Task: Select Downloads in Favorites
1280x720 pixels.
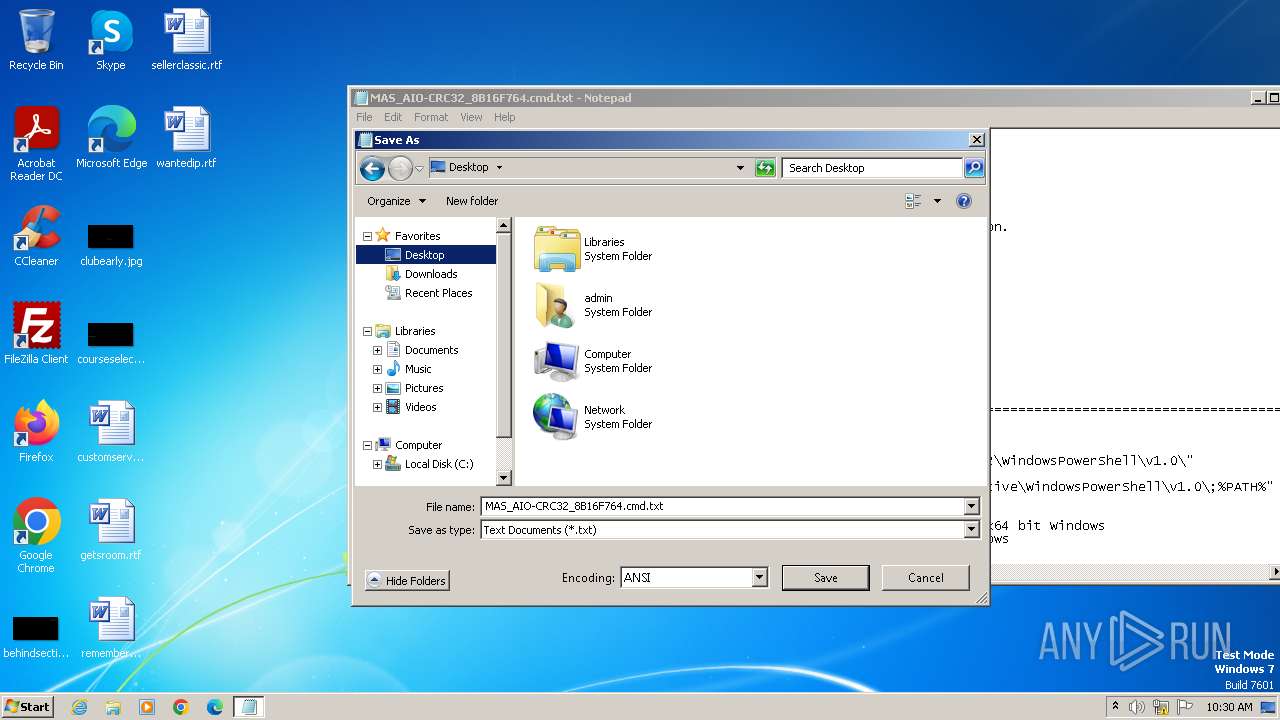Action: pos(431,274)
